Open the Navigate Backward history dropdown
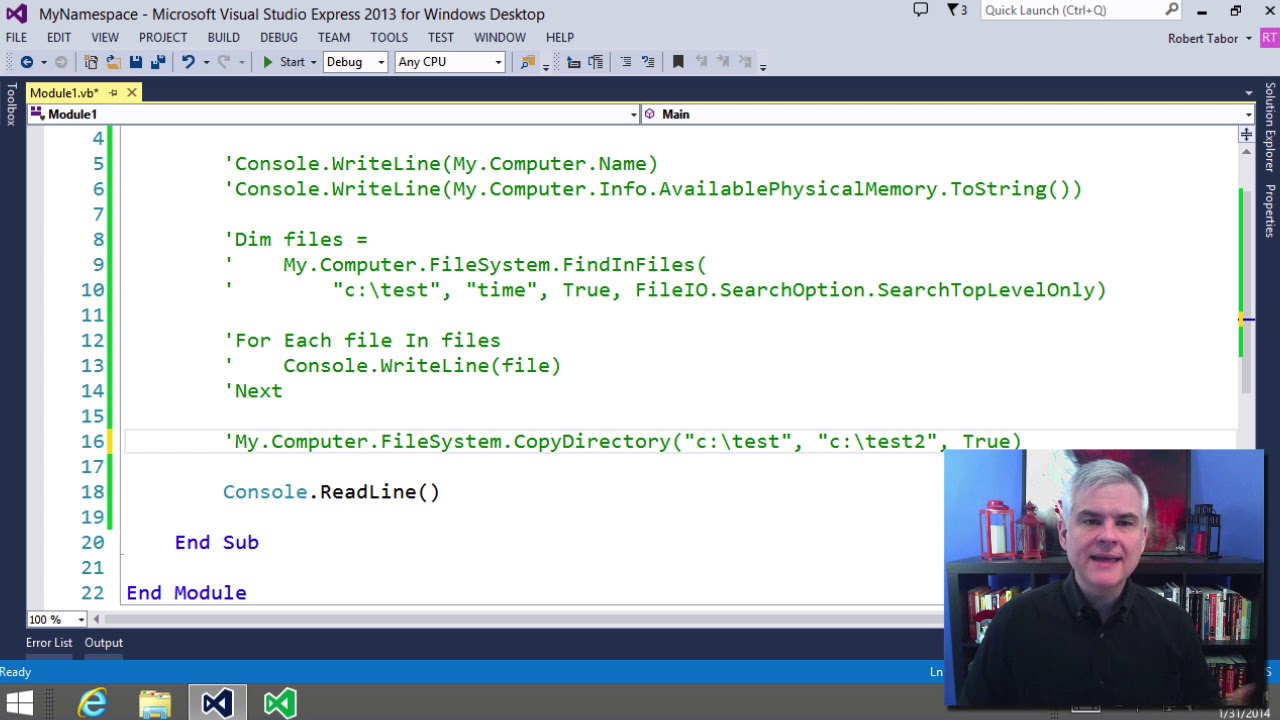 pos(44,62)
